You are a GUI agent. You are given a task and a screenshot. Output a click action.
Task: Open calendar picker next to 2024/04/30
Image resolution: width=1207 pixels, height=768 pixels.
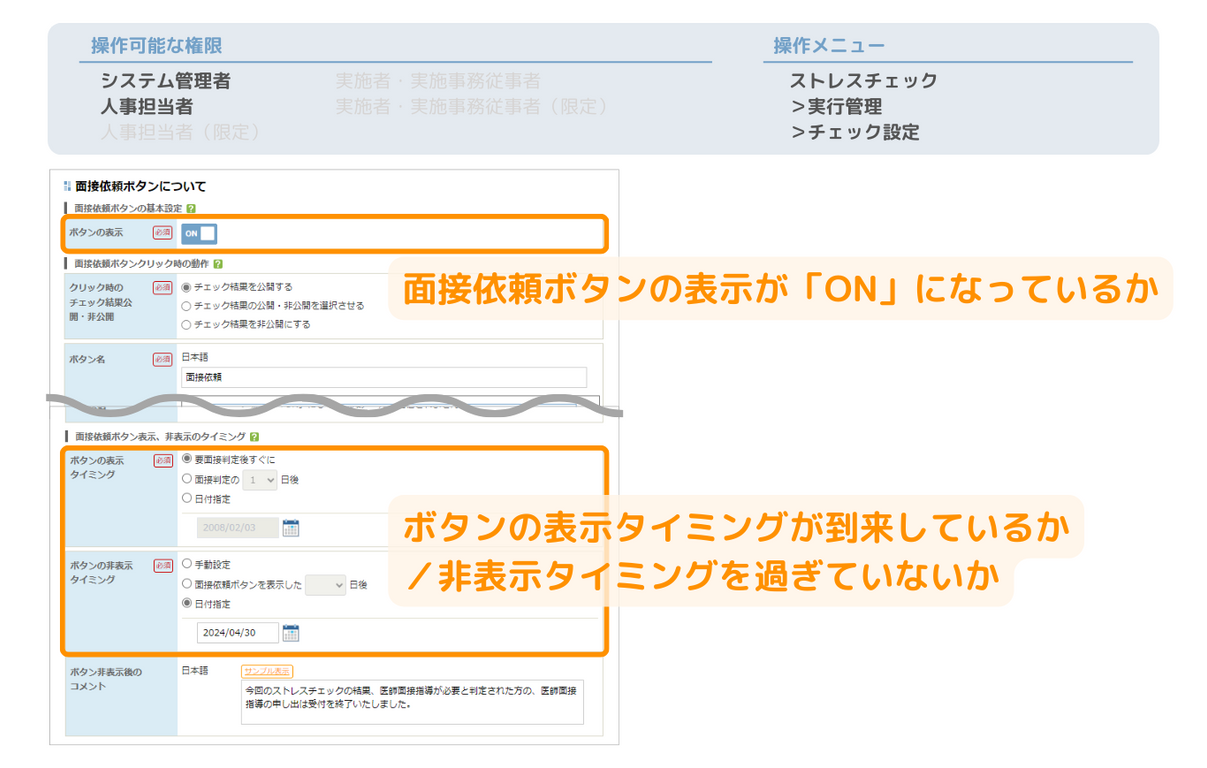pyautogui.click(x=291, y=633)
